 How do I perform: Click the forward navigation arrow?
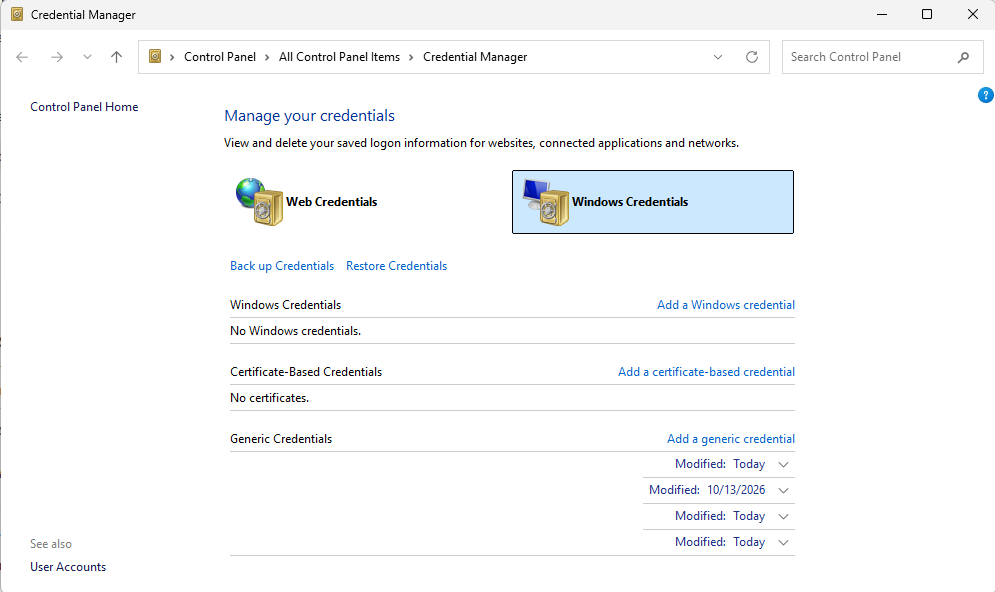click(57, 57)
